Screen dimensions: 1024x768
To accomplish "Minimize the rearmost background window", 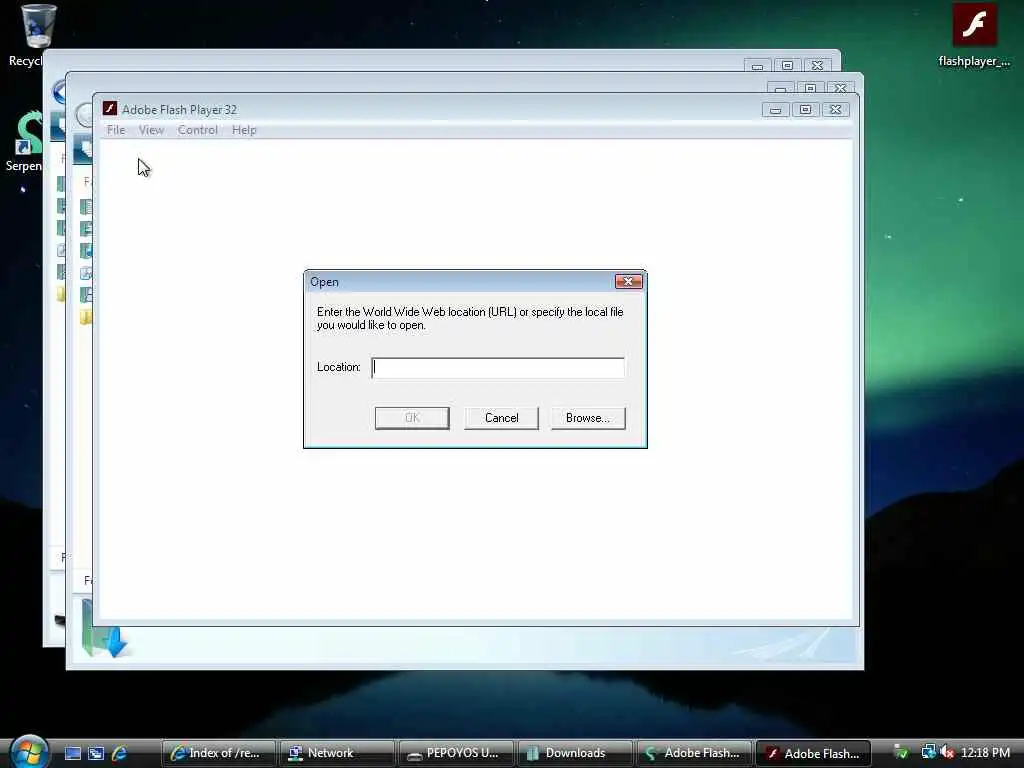I will [758, 65].
